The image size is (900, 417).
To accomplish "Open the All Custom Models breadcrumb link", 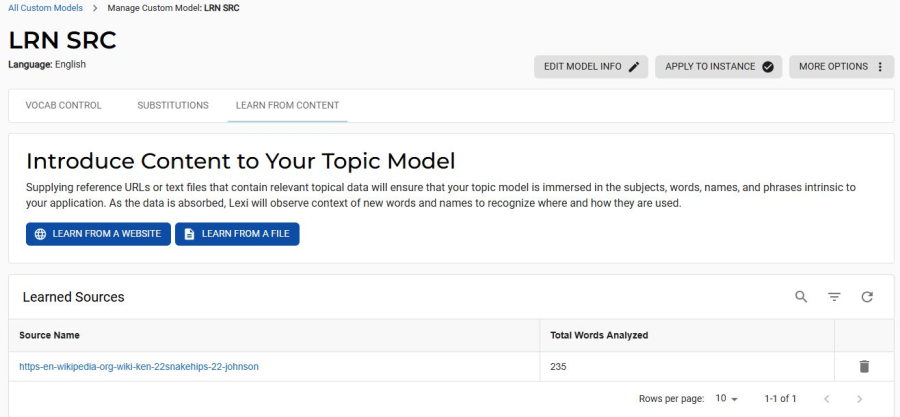I will point(45,8).
